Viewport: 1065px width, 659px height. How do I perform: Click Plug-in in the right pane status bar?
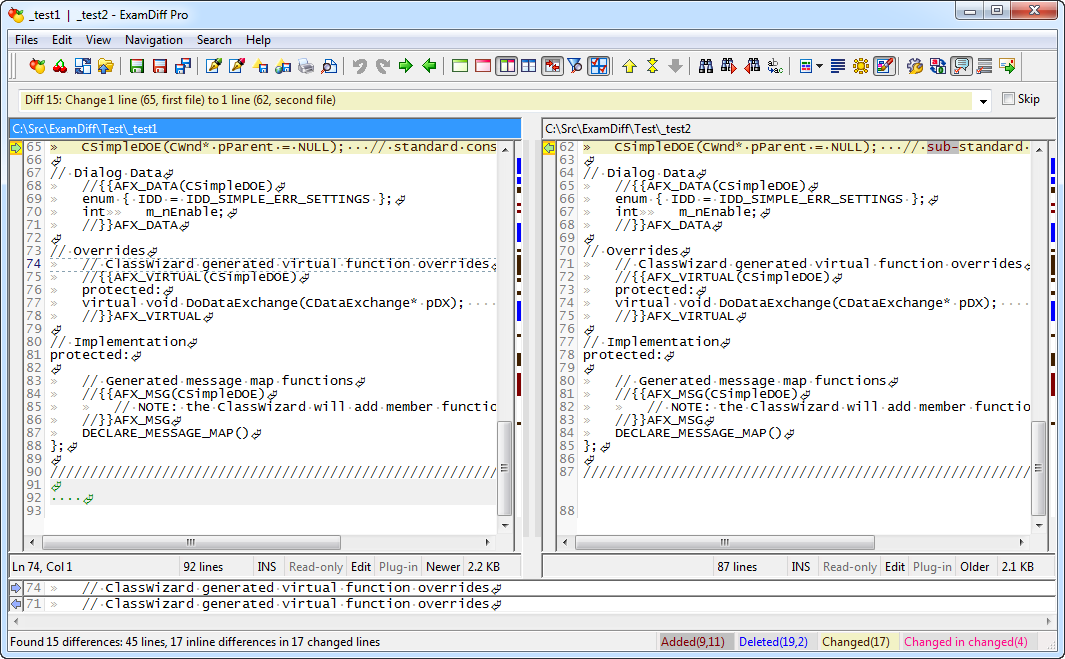pyautogui.click(x=932, y=567)
